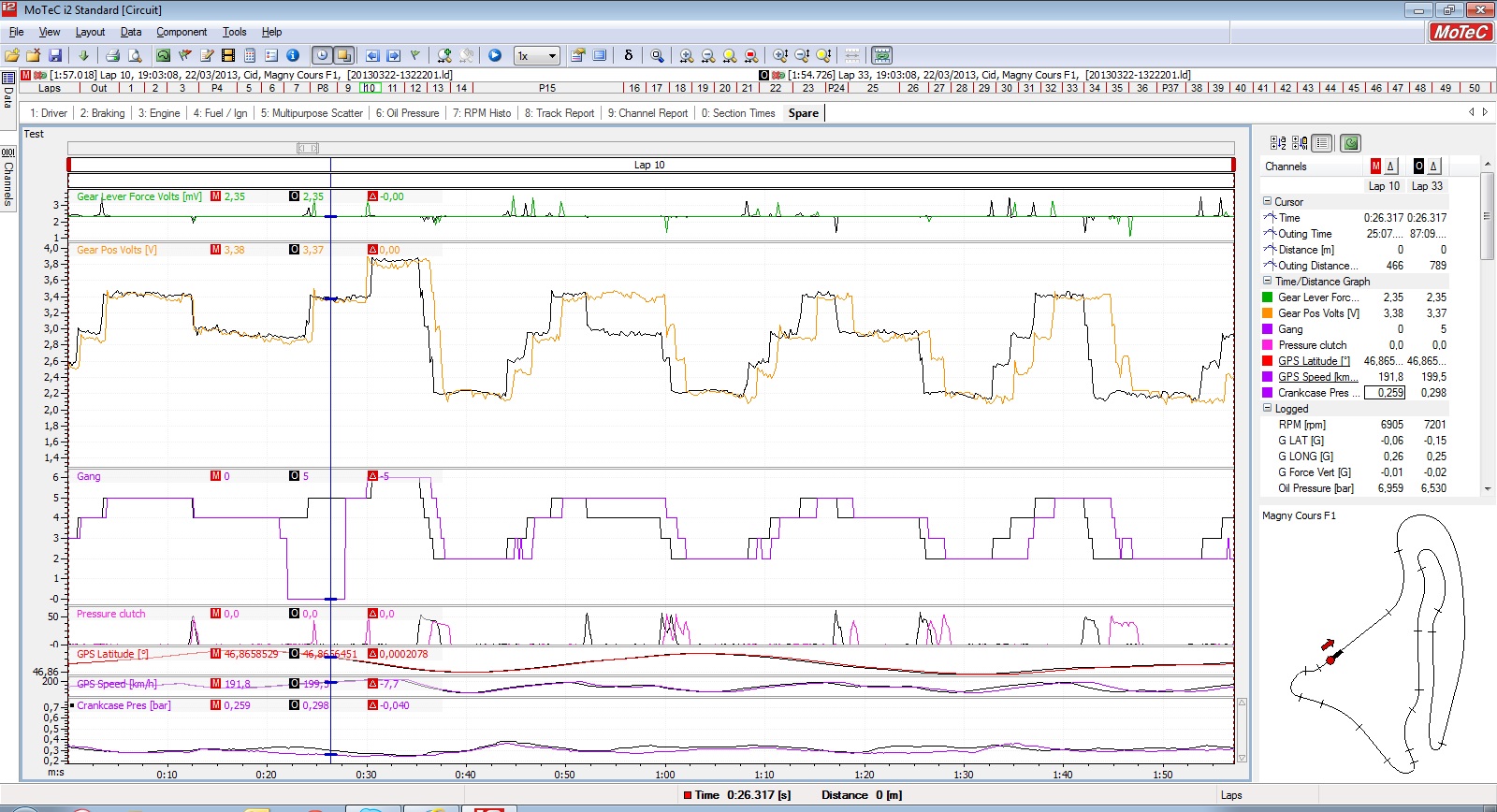The image size is (1497, 812).
Task: Toggle the delta button beside red M
Action: [x=1390, y=166]
